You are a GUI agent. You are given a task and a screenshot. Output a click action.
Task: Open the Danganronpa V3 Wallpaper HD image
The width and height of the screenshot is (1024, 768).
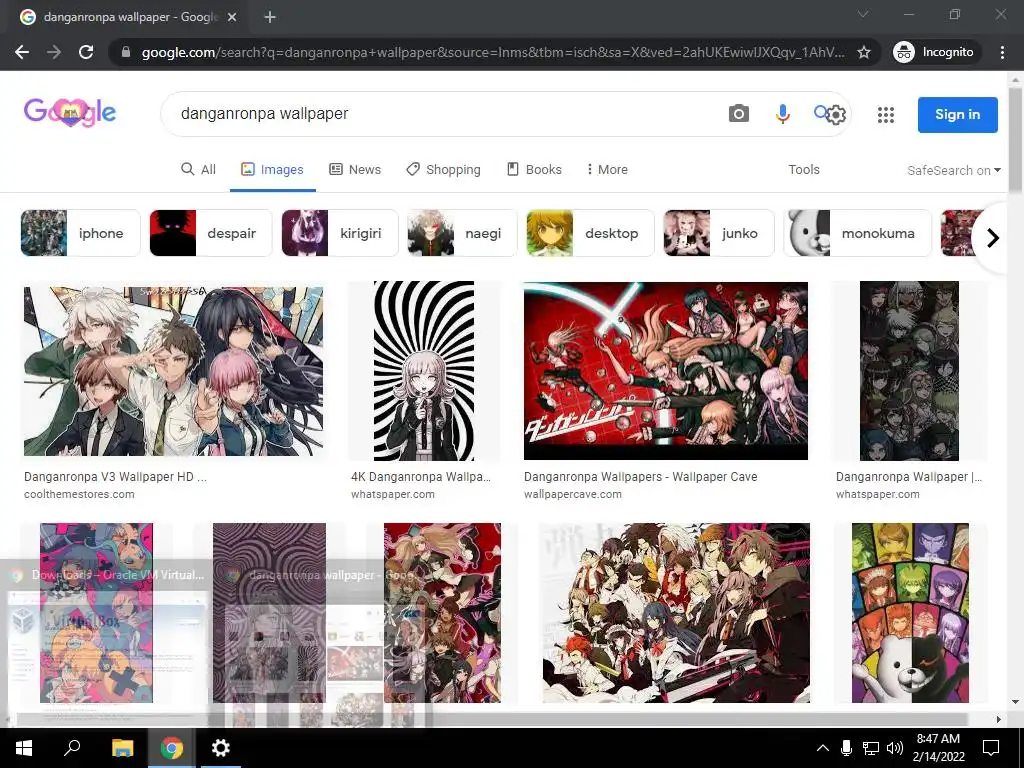click(x=173, y=371)
